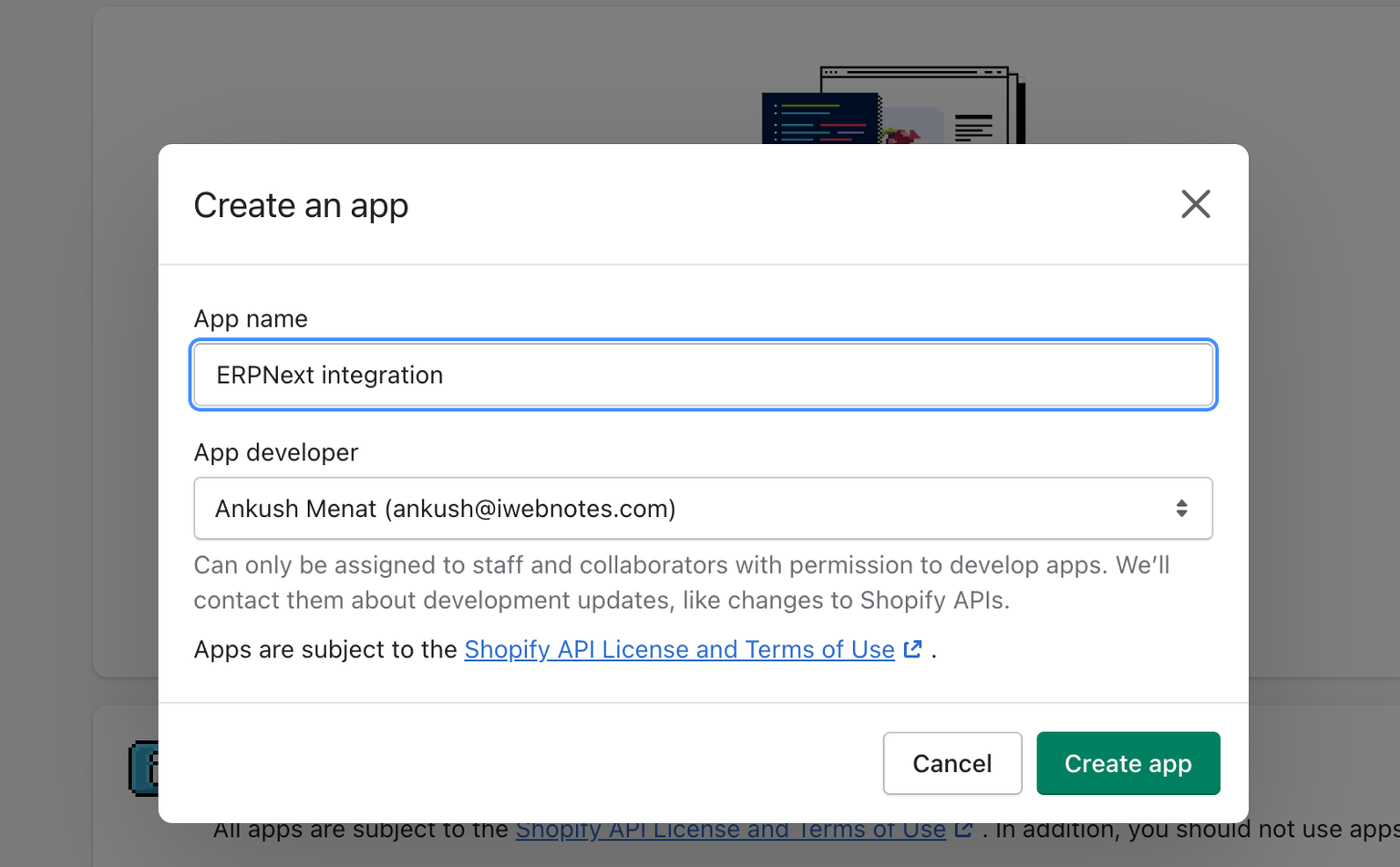
Task: Click the "Apps are subject to the" text
Action: click(325, 650)
